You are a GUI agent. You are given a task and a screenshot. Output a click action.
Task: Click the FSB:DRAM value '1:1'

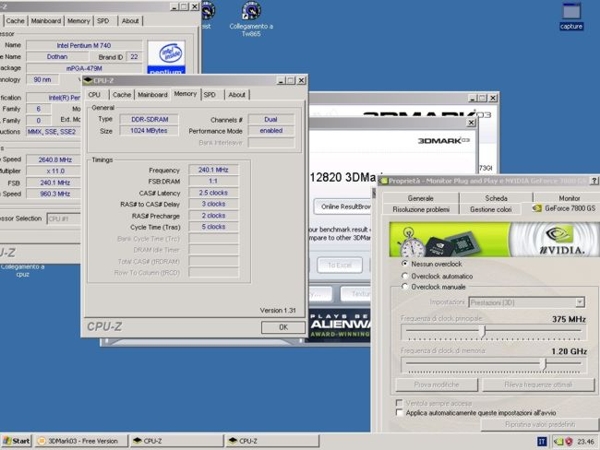(213, 181)
